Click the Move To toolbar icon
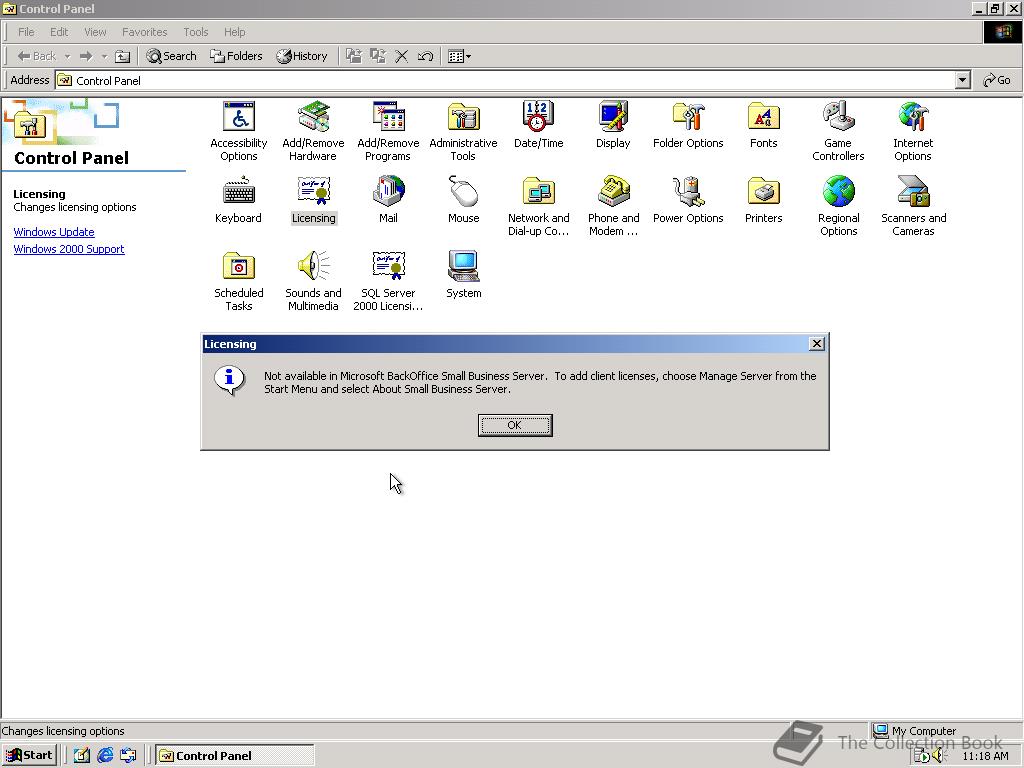1024x768 pixels. pyautogui.click(x=354, y=56)
